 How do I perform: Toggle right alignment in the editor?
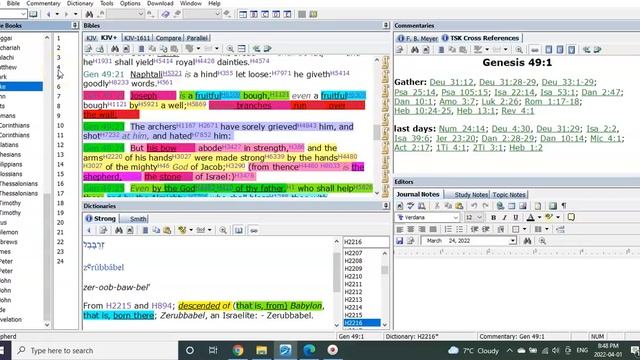click(422, 229)
